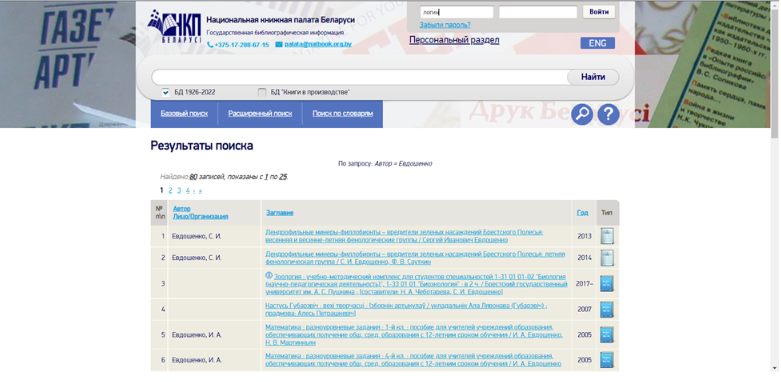Click the blue book icon in row 5
The image size is (781, 382).
pyautogui.click(x=607, y=335)
